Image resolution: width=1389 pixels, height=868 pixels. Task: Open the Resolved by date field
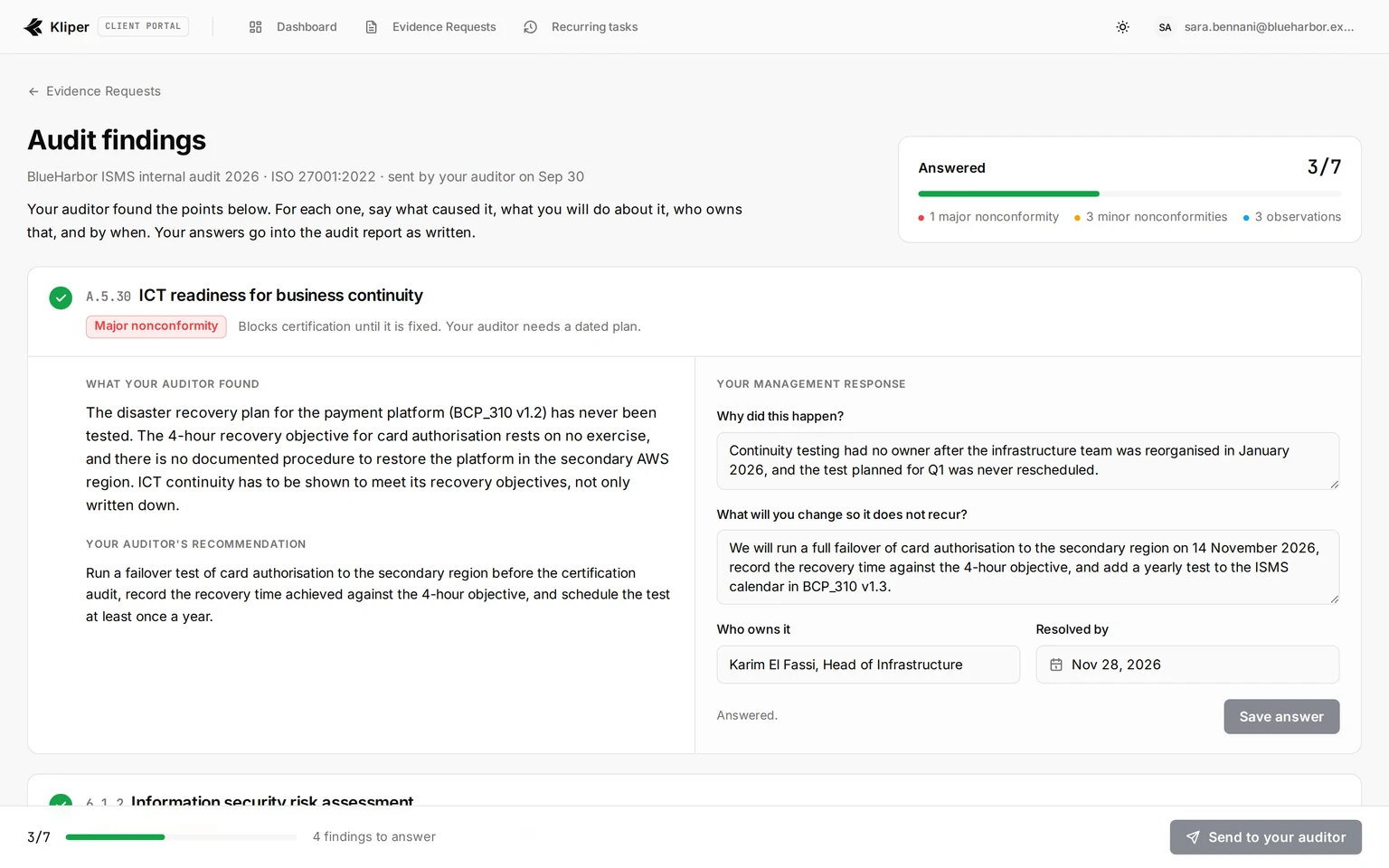tap(1187, 665)
